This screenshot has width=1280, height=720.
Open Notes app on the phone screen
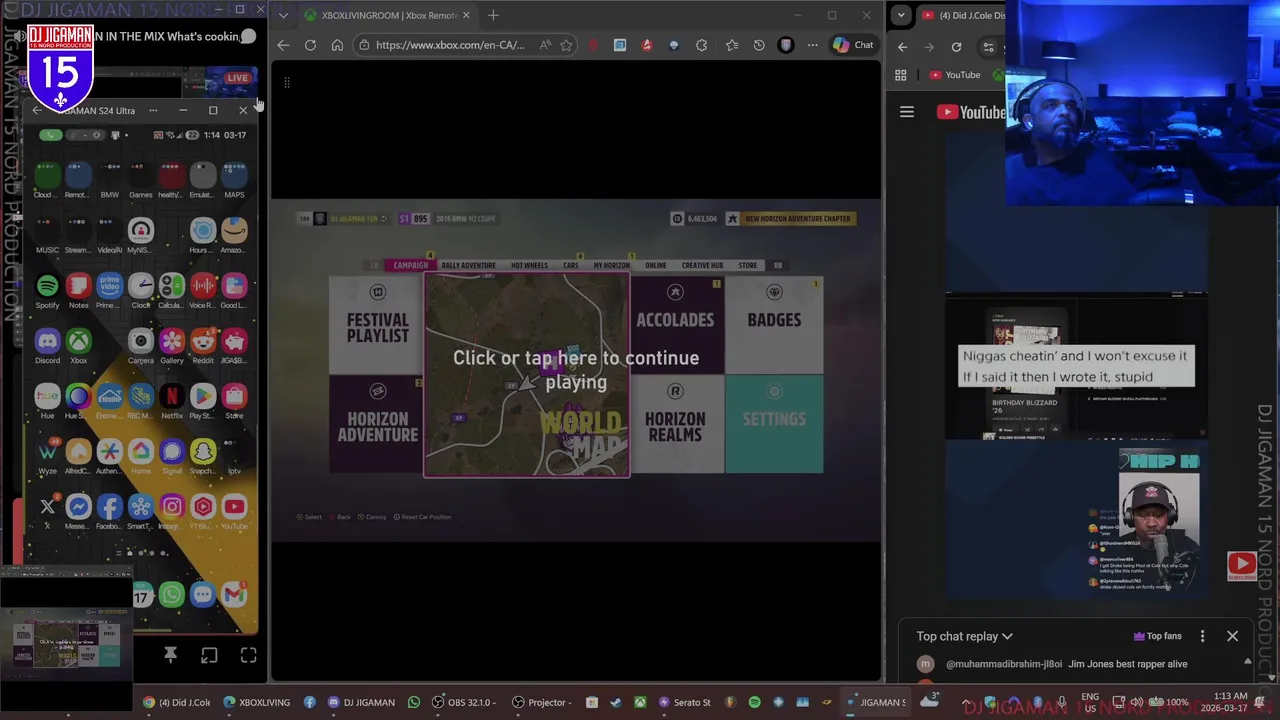[78, 287]
